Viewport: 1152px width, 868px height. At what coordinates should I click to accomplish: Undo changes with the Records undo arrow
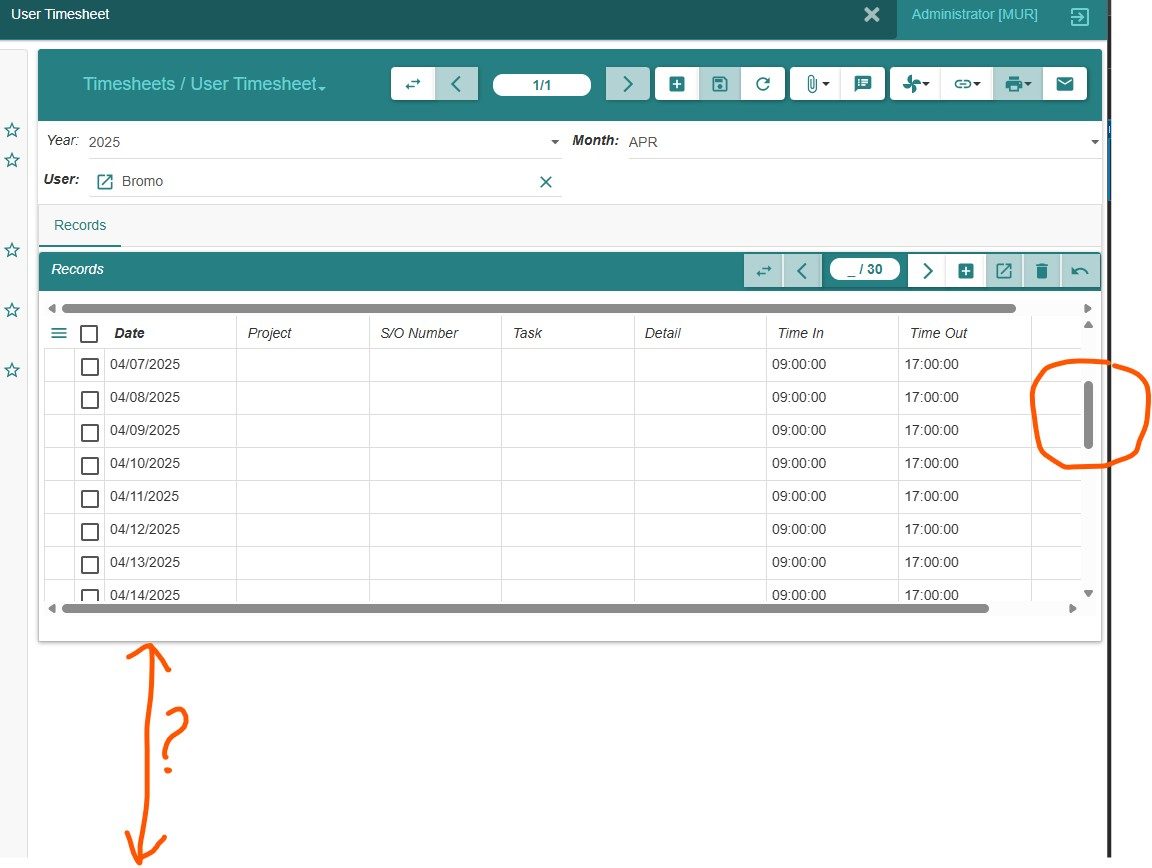click(x=1079, y=271)
